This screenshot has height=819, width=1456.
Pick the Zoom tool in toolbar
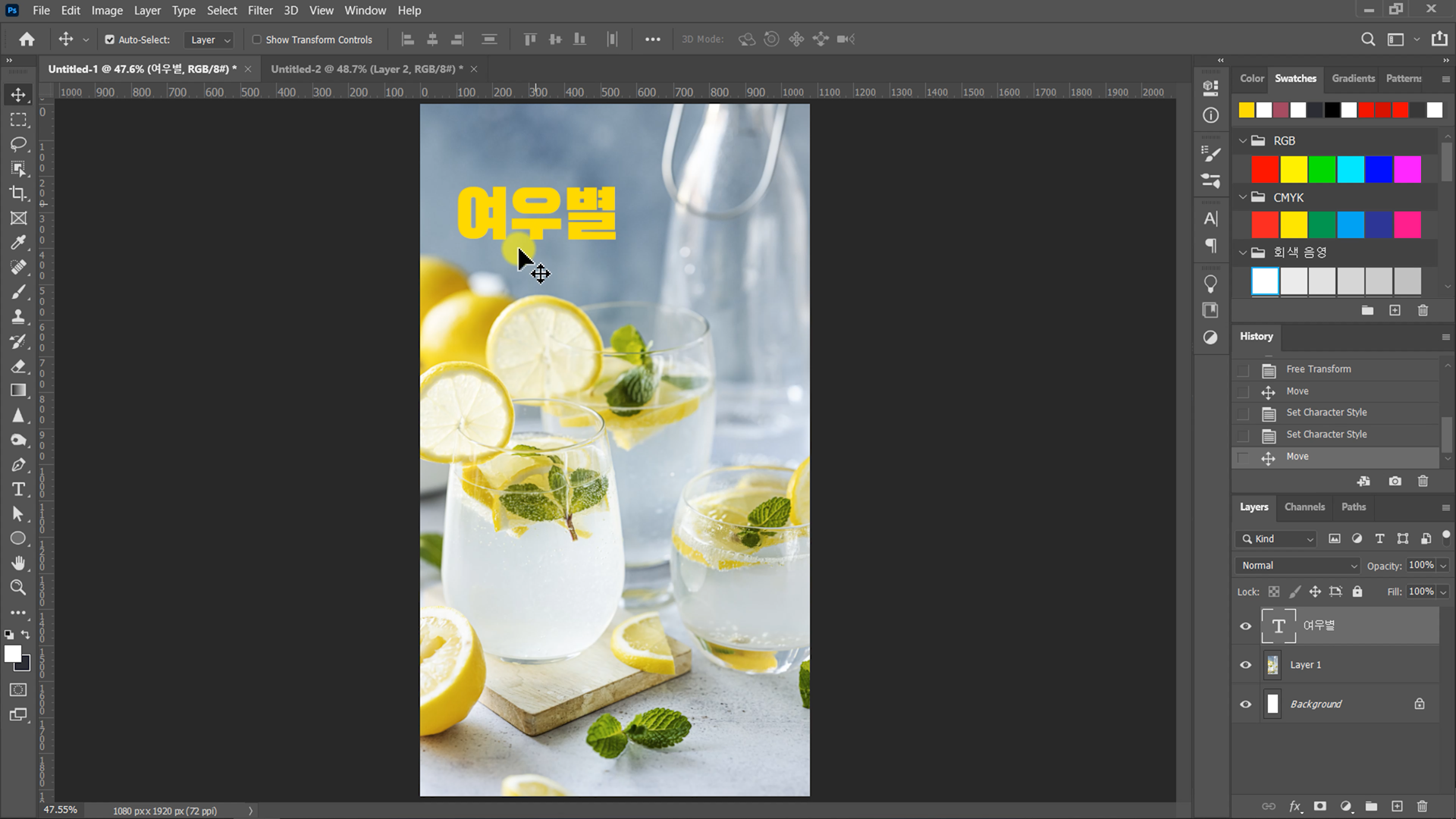coord(18,588)
